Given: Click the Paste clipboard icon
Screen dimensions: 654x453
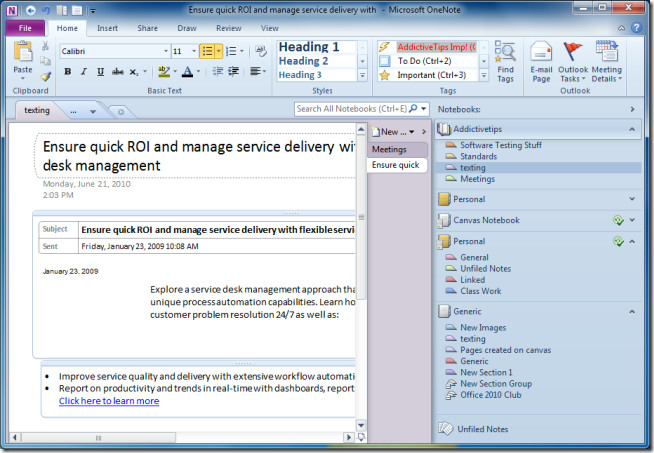Looking at the screenshot, I should coord(23,52).
